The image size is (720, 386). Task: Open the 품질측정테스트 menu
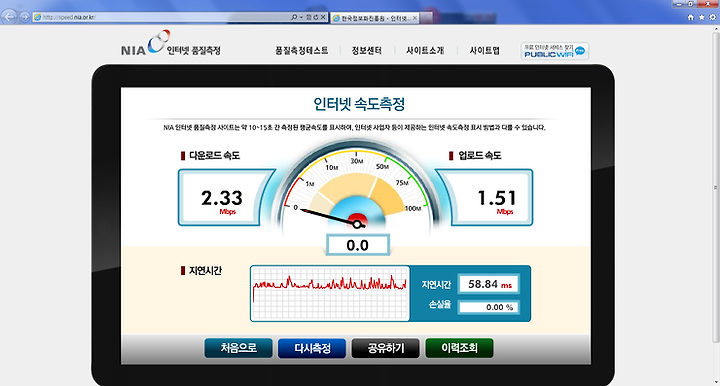pos(302,50)
